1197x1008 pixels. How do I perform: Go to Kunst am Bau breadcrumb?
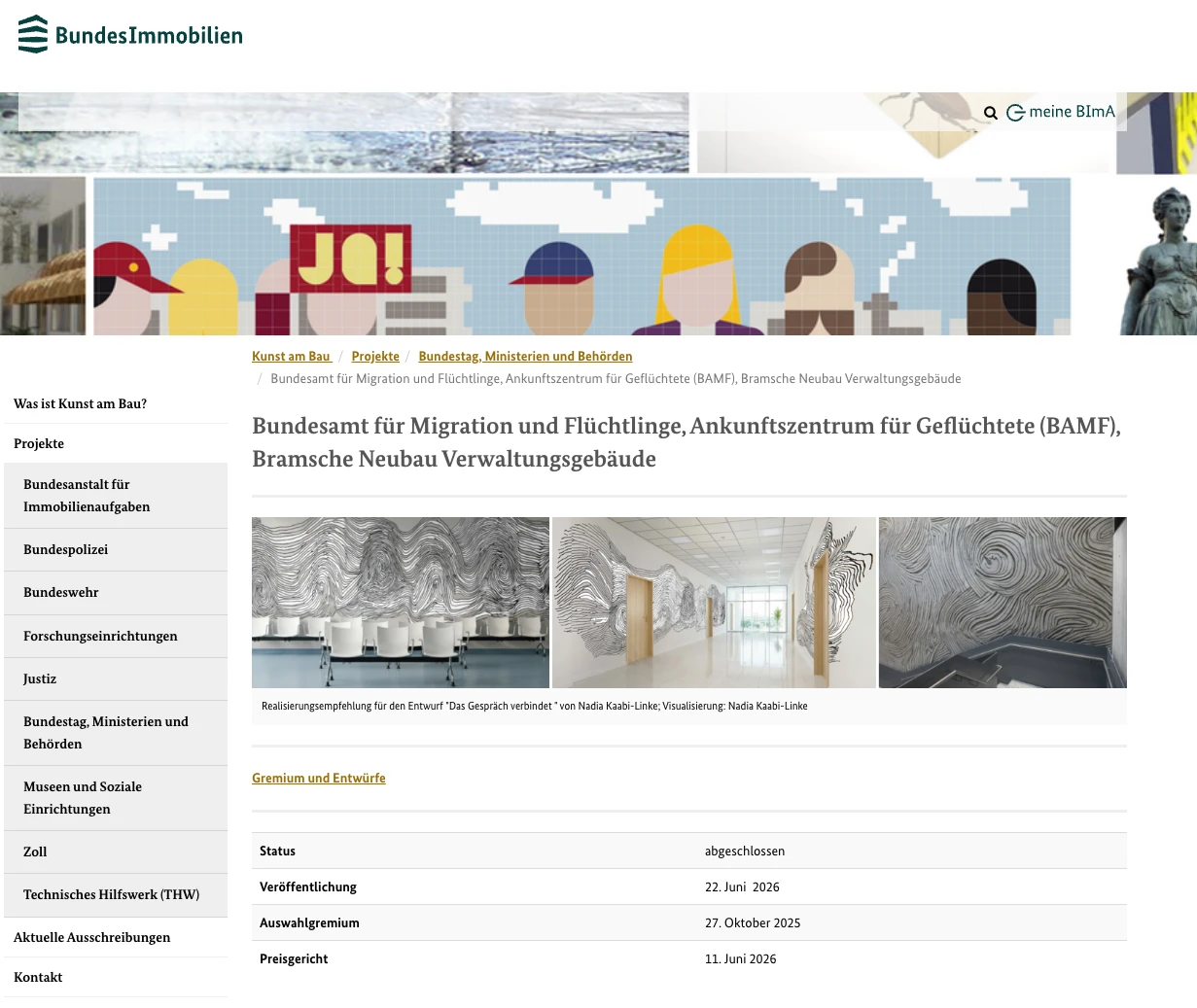click(292, 357)
